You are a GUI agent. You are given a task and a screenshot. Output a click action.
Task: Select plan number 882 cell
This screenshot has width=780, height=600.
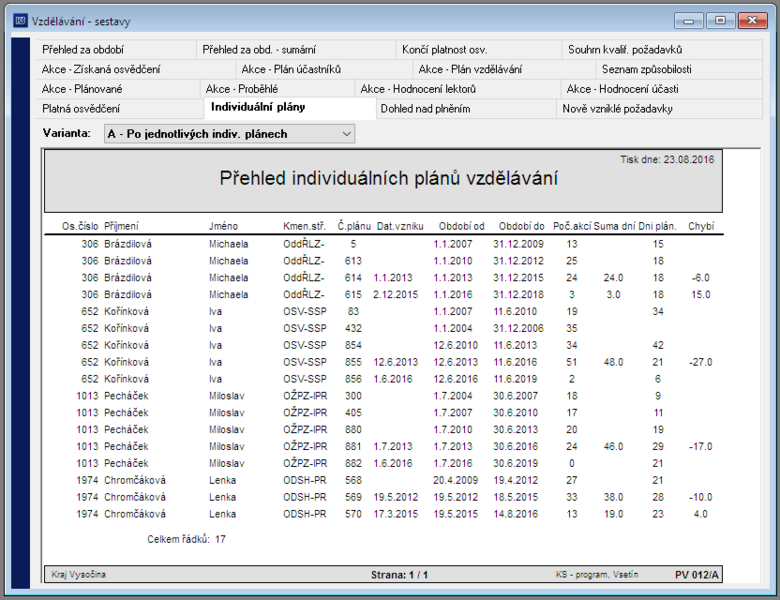(x=353, y=464)
